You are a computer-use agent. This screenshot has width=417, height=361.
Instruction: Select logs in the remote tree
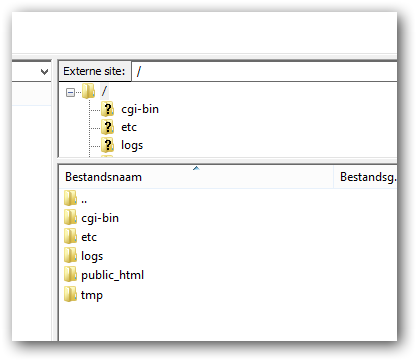click(132, 145)
